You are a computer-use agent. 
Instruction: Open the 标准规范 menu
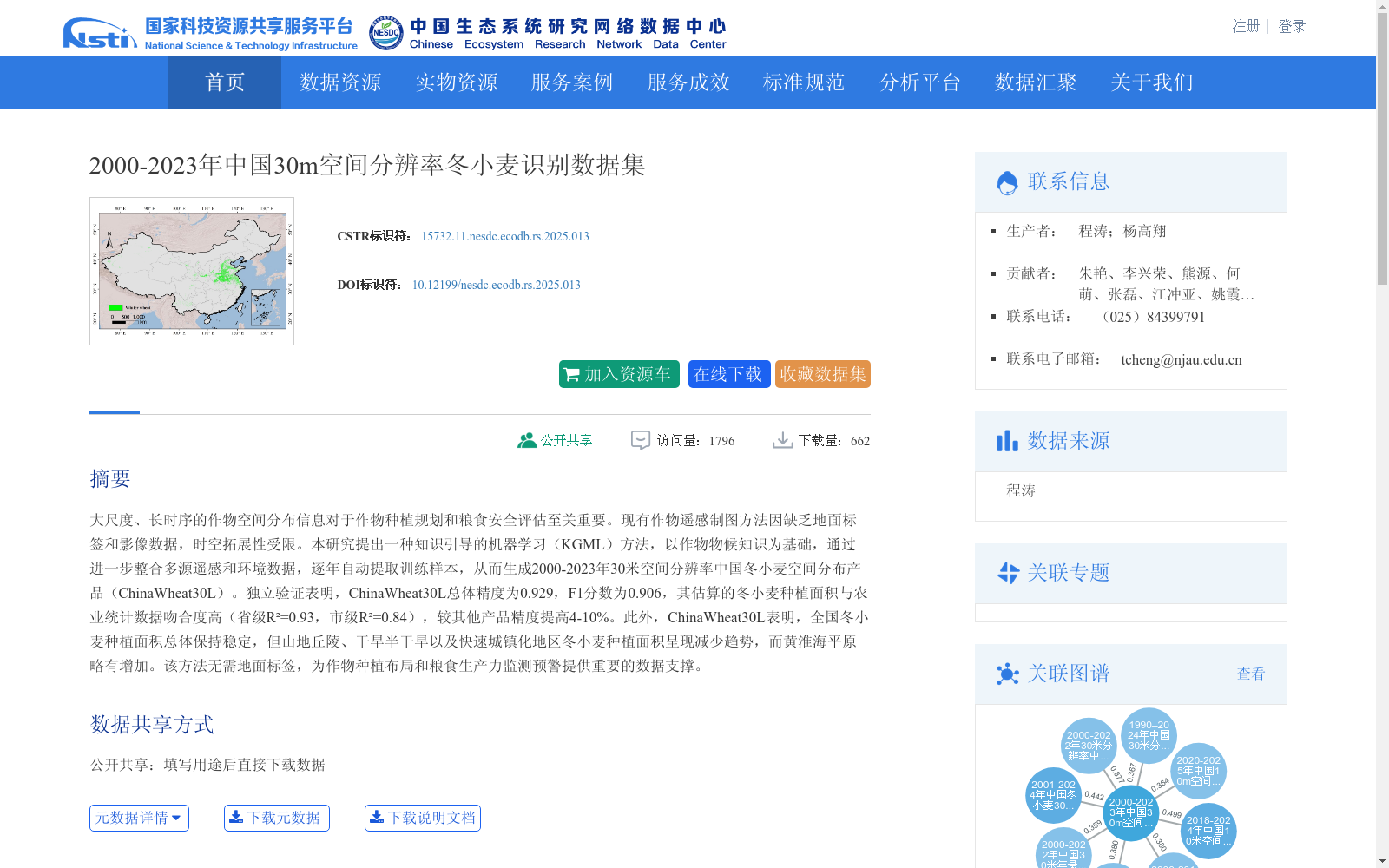click(x=804, y=82)
